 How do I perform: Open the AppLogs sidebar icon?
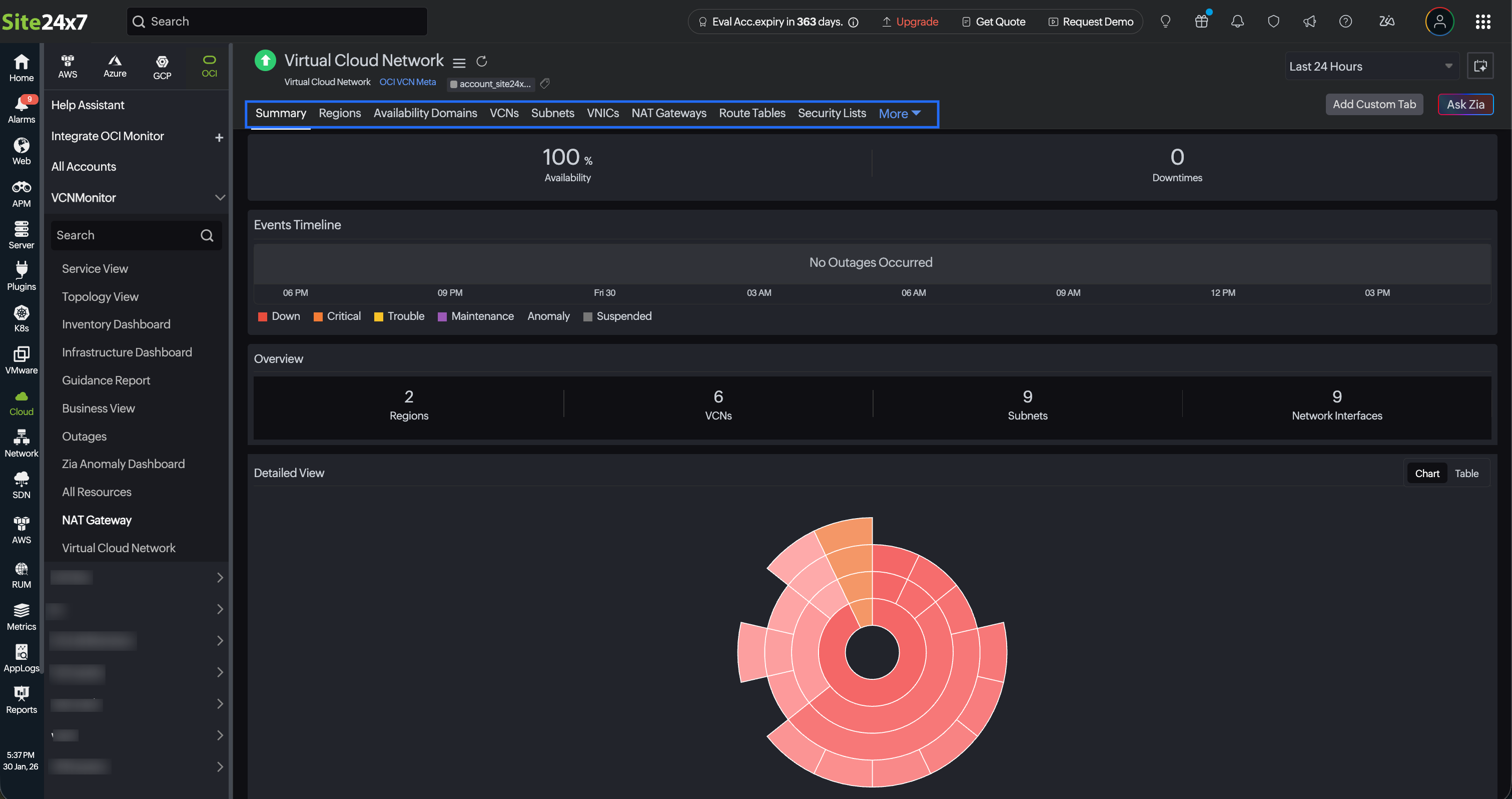(x=21, y=657)
